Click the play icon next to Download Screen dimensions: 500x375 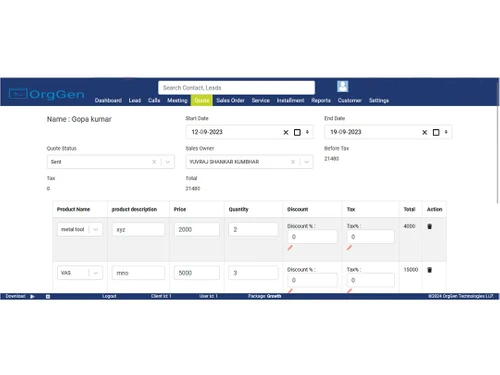[32, 296]
